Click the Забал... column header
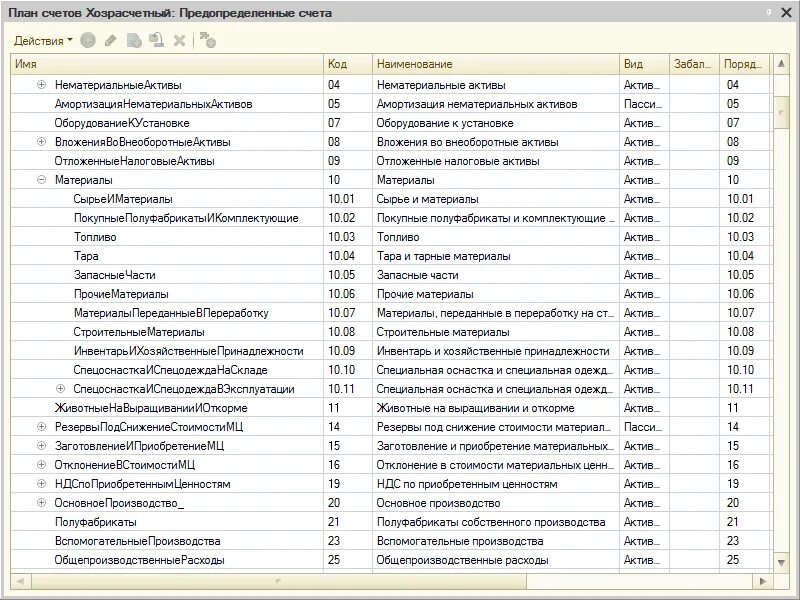The image size is (800, 600). (694, 64)
